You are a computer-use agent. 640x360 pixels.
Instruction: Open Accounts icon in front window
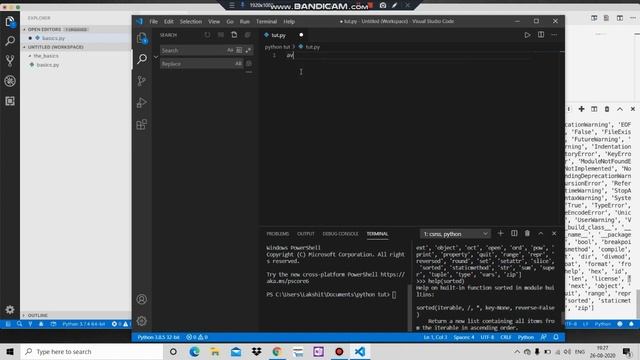(142, 300)
